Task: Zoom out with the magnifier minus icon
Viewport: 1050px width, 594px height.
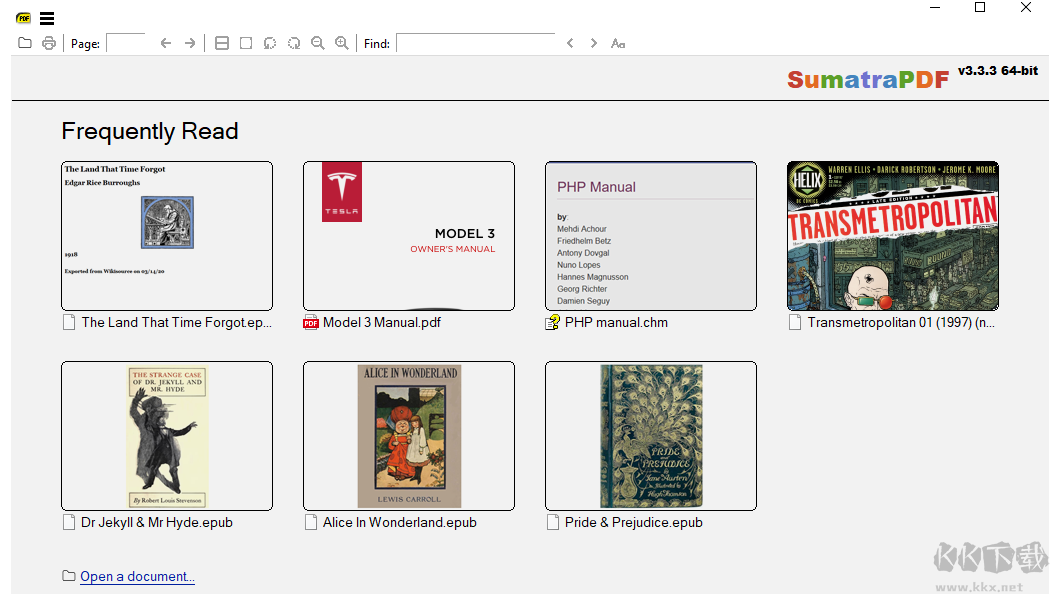Action: (x=318, y=43)
